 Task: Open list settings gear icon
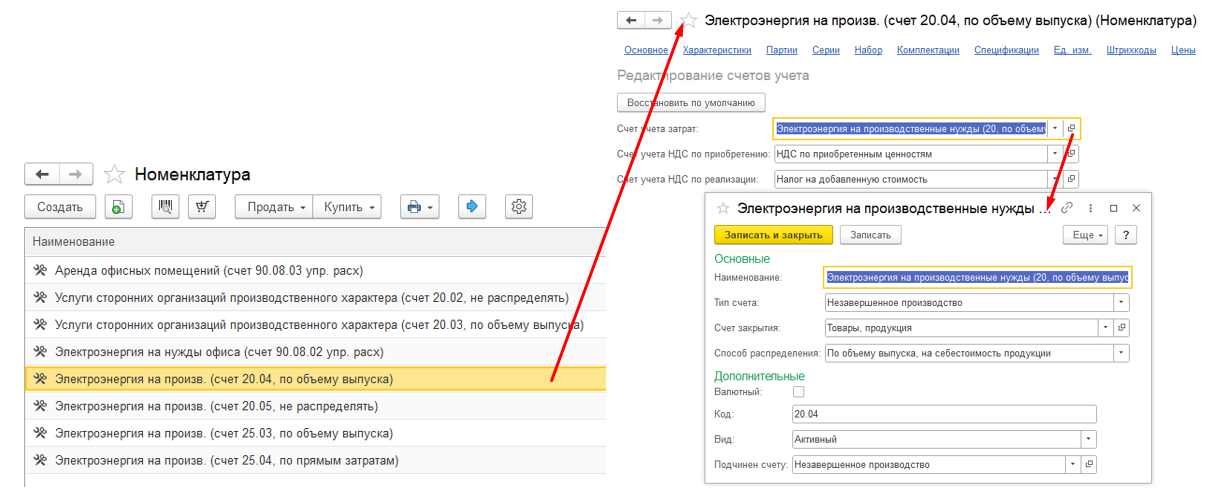(519, 207)
